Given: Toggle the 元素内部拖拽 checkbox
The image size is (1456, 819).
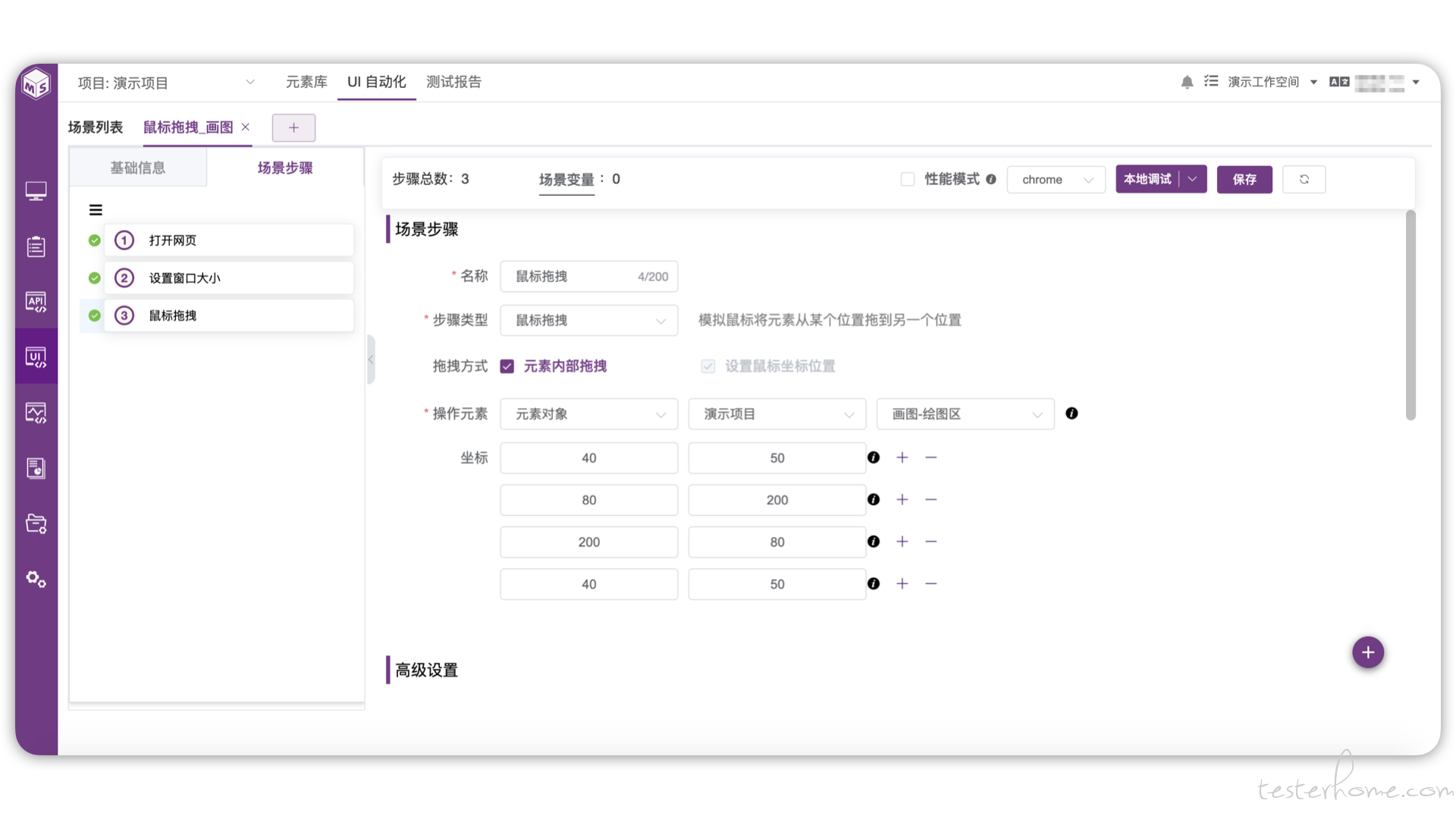Looking at the screenshot, I should click(x=507, y=366).
